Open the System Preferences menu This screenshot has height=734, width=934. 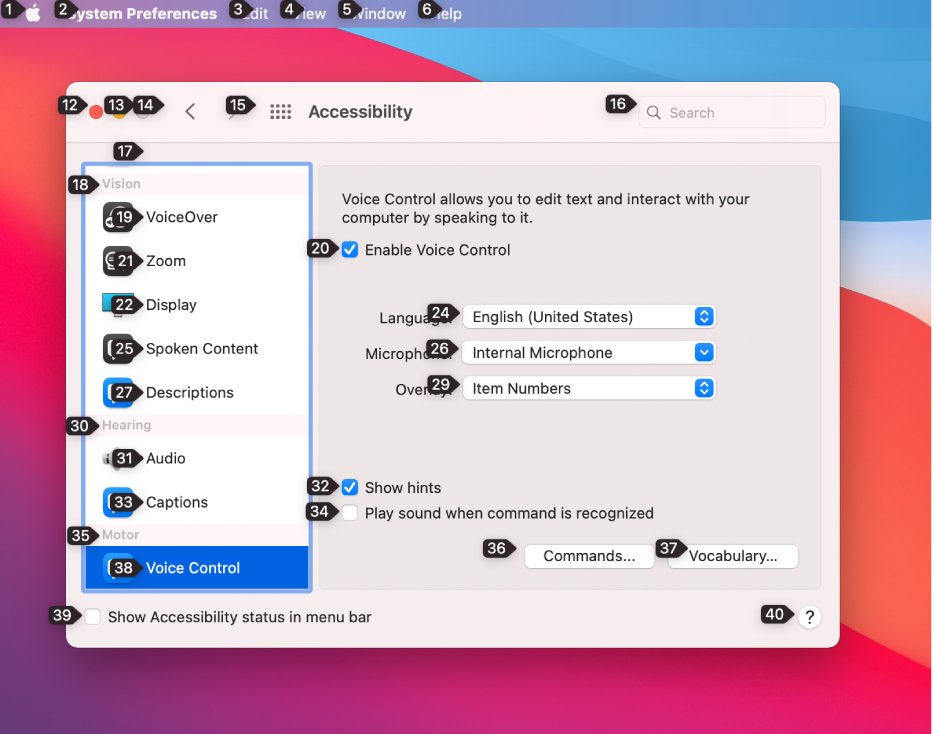tap(141, 14)
